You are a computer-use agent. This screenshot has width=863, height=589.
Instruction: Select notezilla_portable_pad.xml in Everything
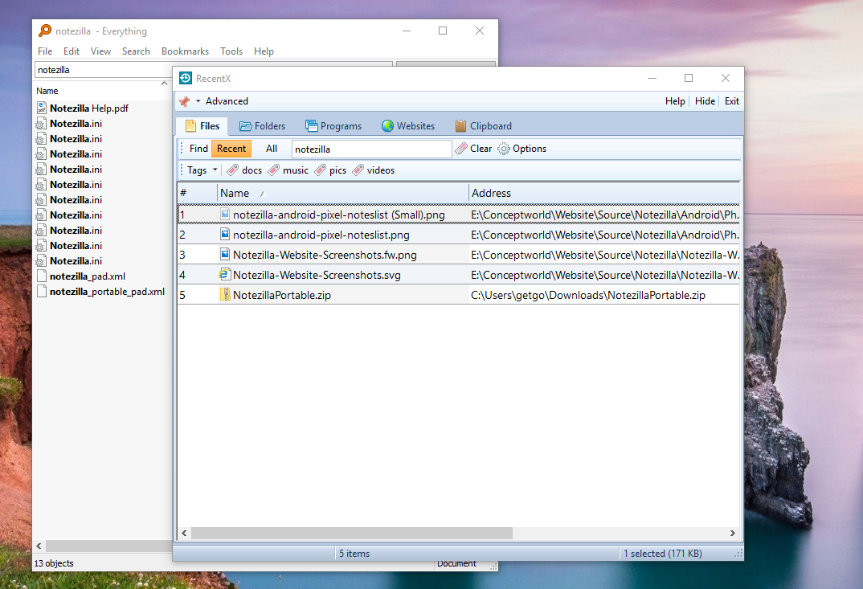(107, 292)
